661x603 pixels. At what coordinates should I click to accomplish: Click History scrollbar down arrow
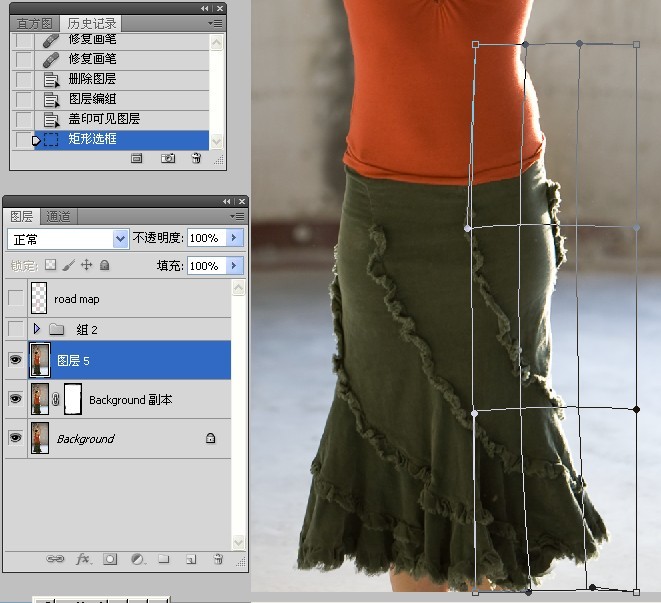coord(216,141)
